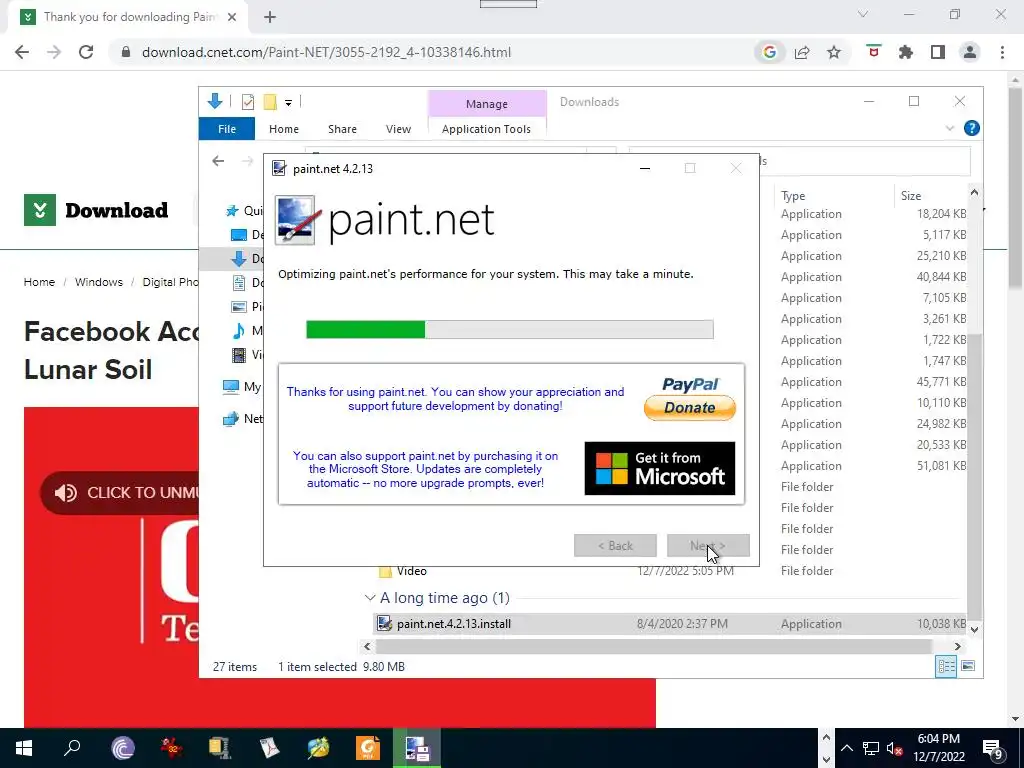1024x768 pixels.
Task: Close the Thank you for downloading tab
Action: click(x=232, y=17)
